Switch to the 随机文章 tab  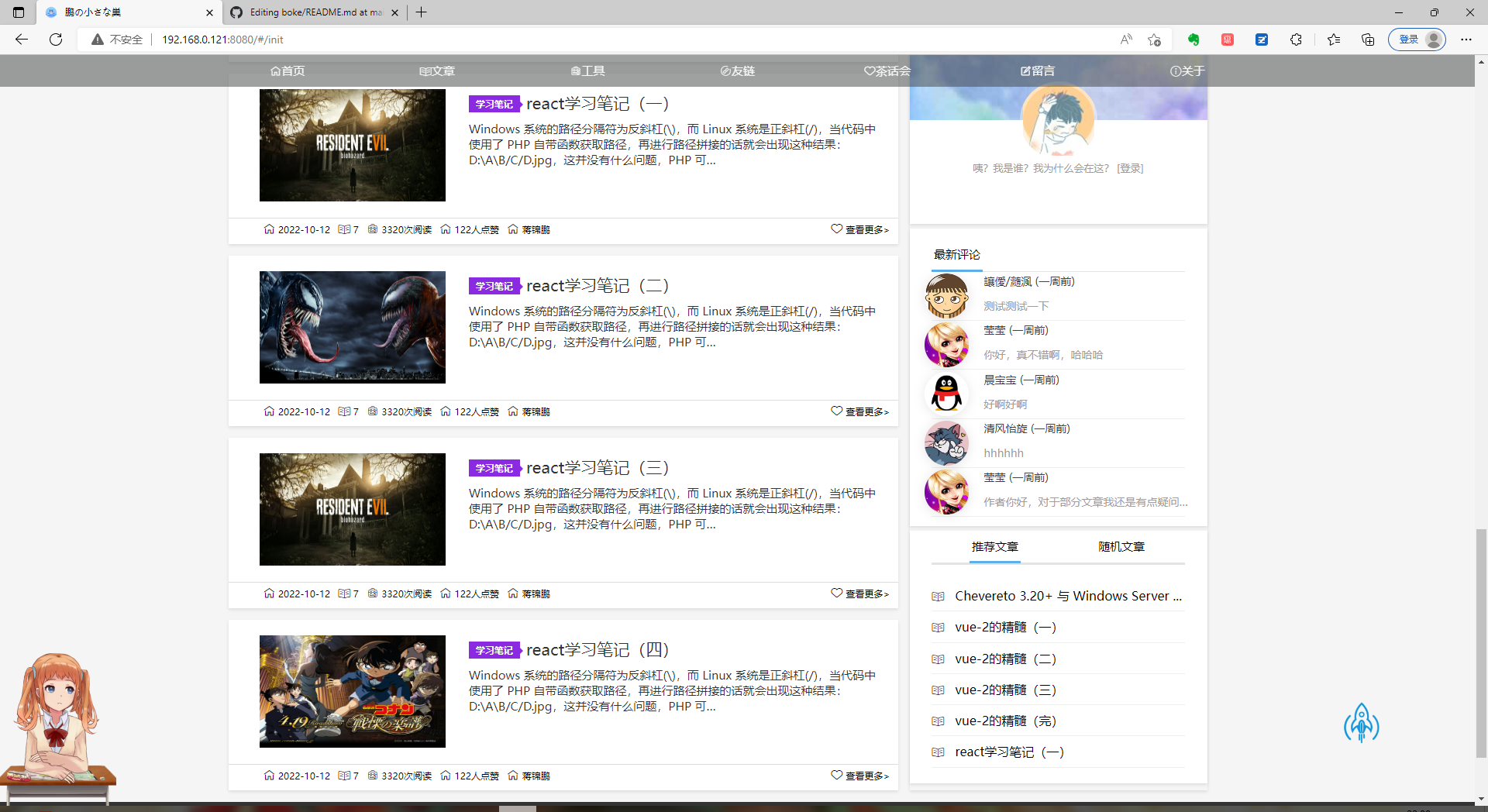[1120, 546]
